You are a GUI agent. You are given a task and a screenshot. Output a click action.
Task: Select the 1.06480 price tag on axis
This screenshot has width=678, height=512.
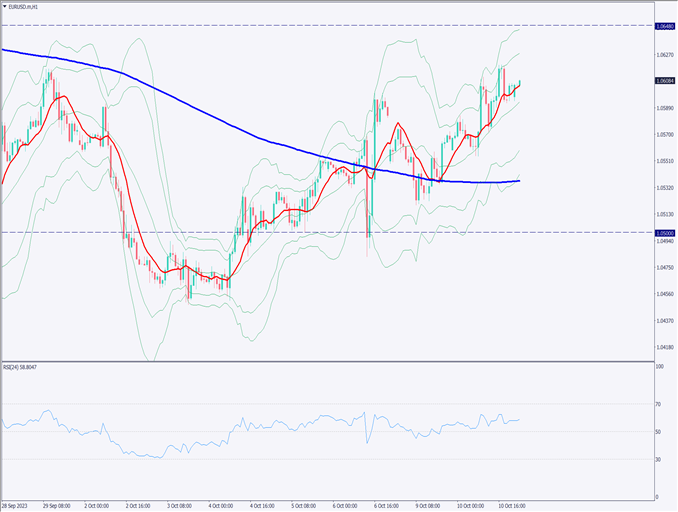[x=664, y=25]
